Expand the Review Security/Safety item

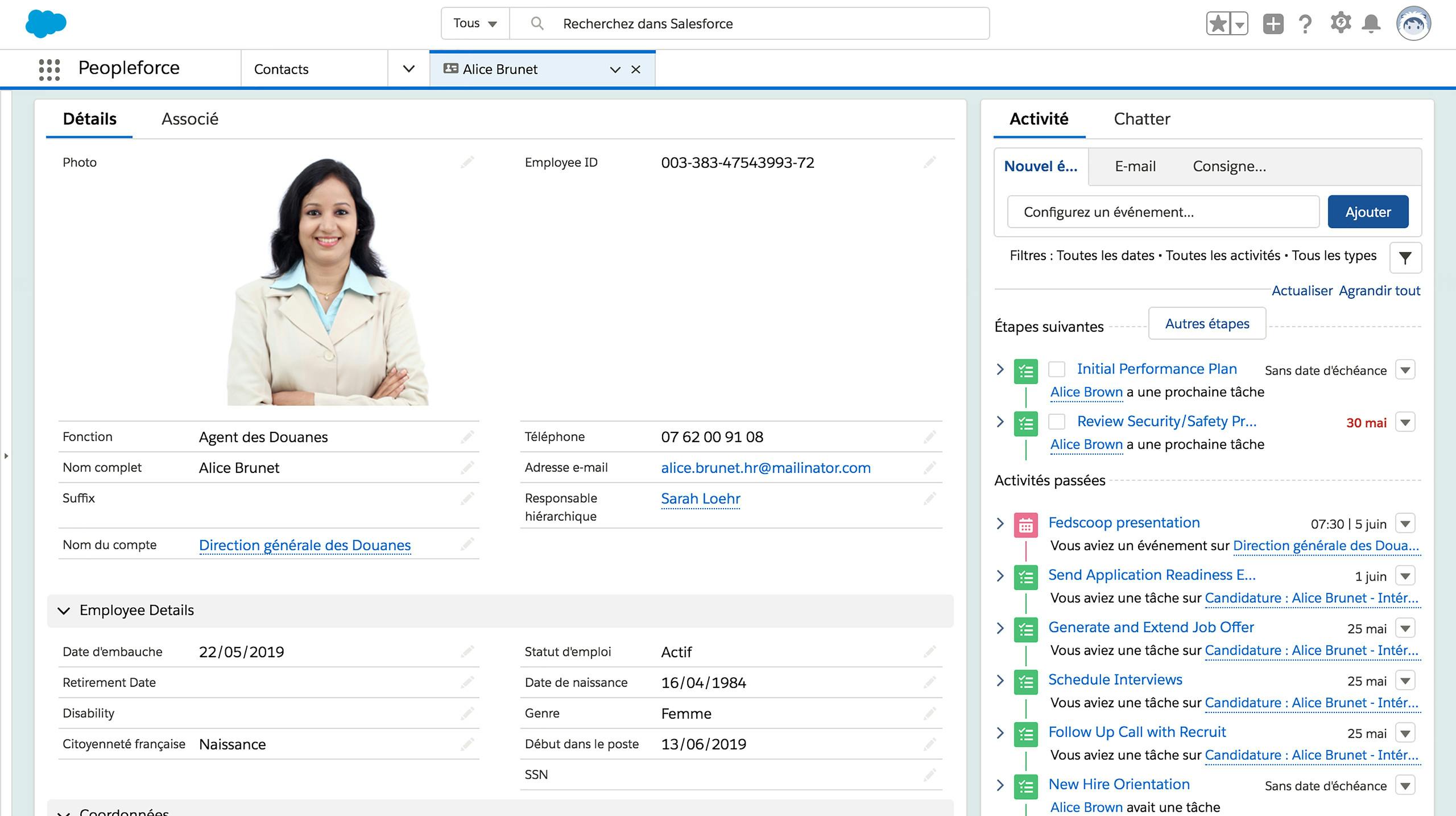click(x=1000, y=422)
